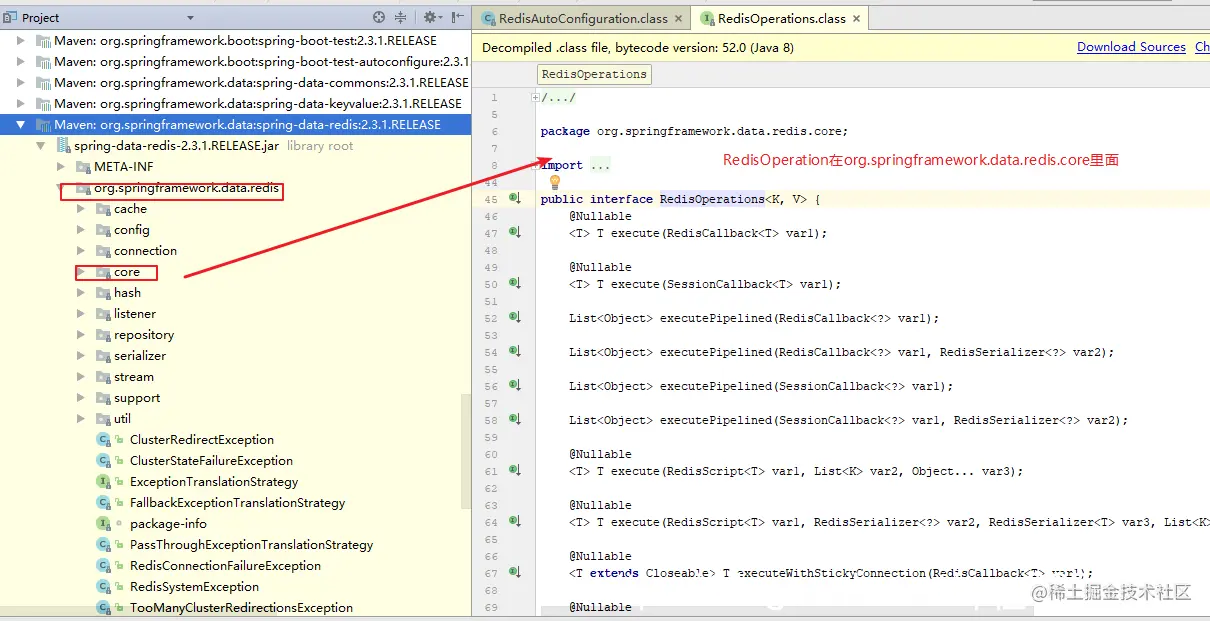This screenshot has width=1210, height=621.
Task: Click implemented gutter icon on line 54
Action: point(515,351)
